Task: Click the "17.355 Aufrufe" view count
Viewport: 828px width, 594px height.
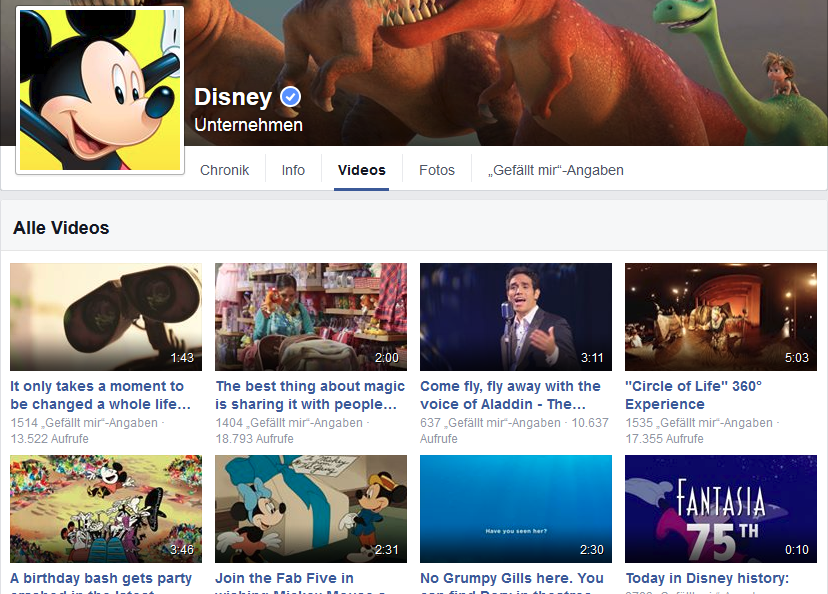Action: 664,439
